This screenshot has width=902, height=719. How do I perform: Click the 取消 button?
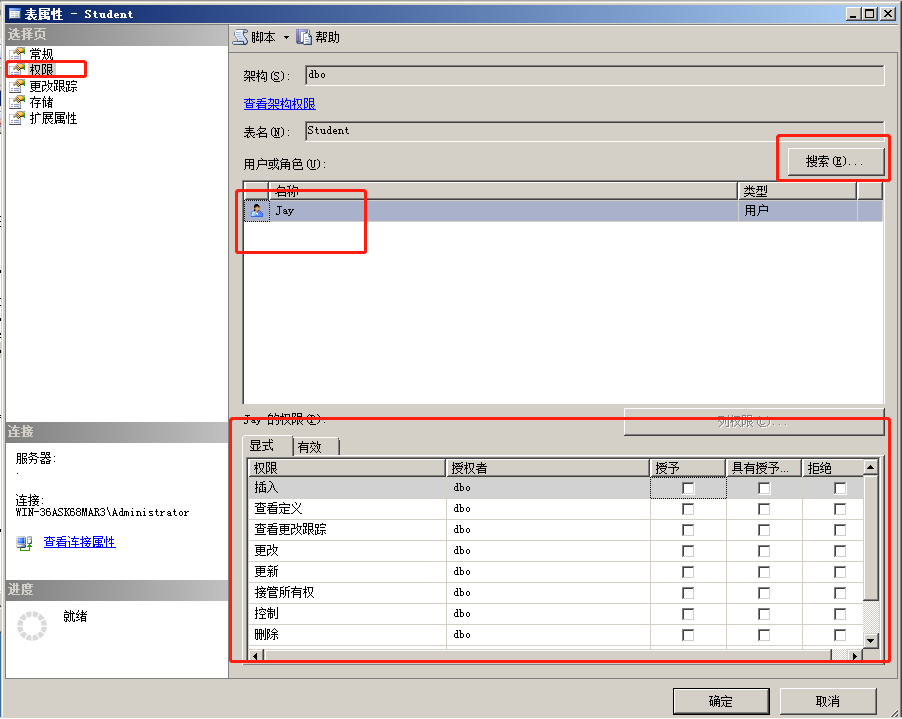tap(828, 701)
